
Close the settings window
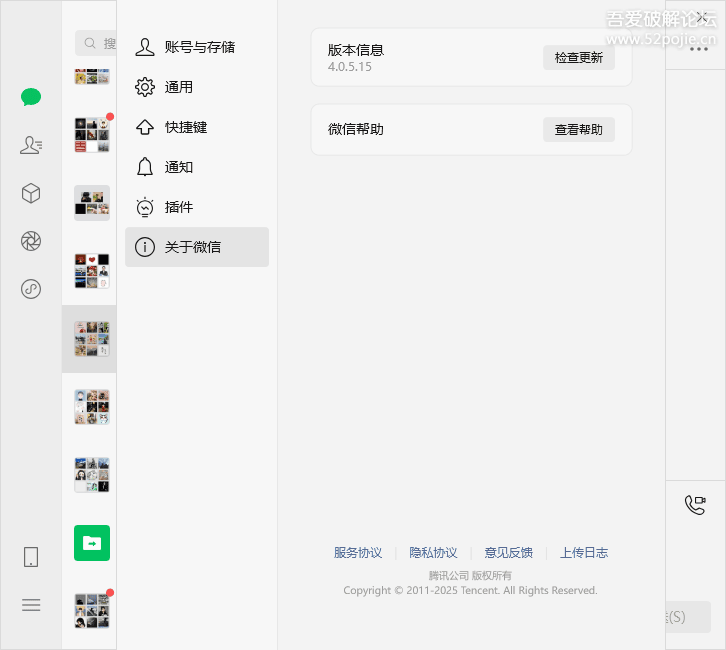click(x=702, y=18)
